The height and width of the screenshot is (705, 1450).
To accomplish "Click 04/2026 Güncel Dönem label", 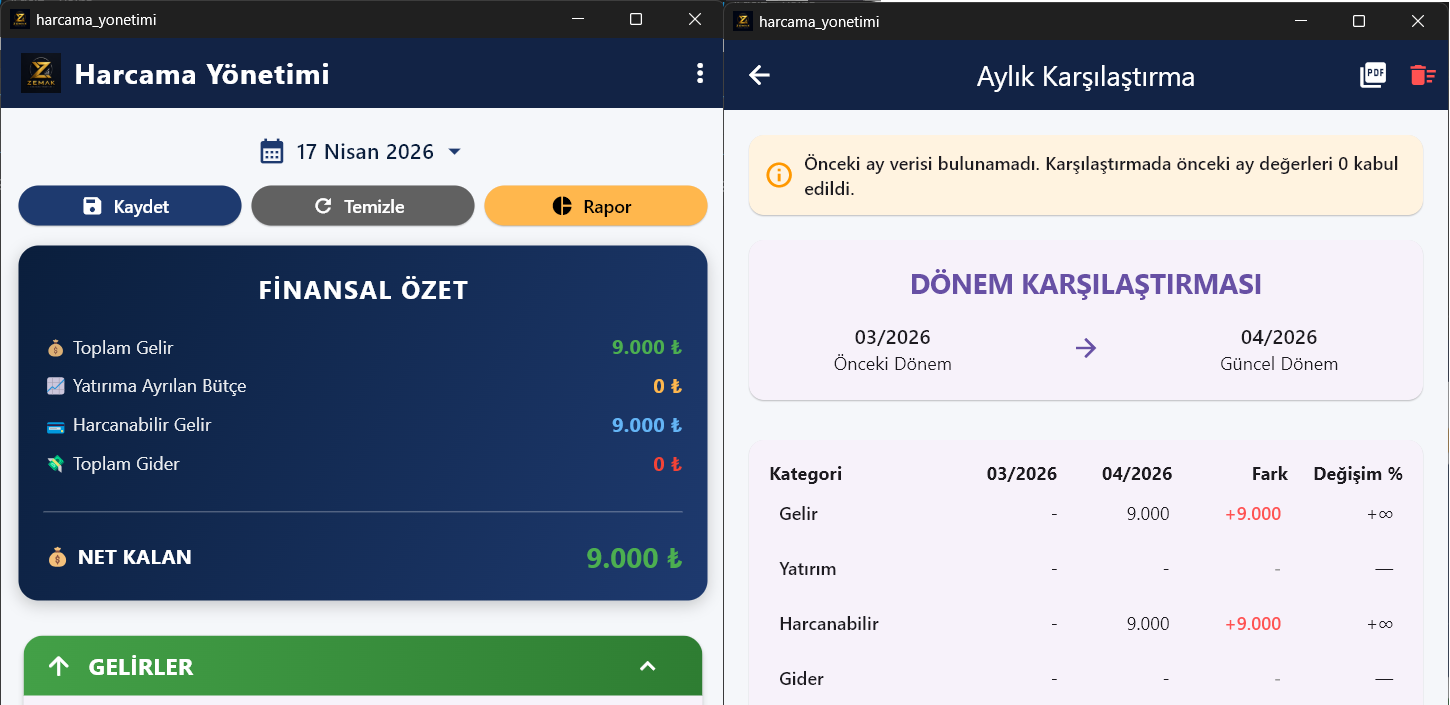I will tap(1279, 350).
